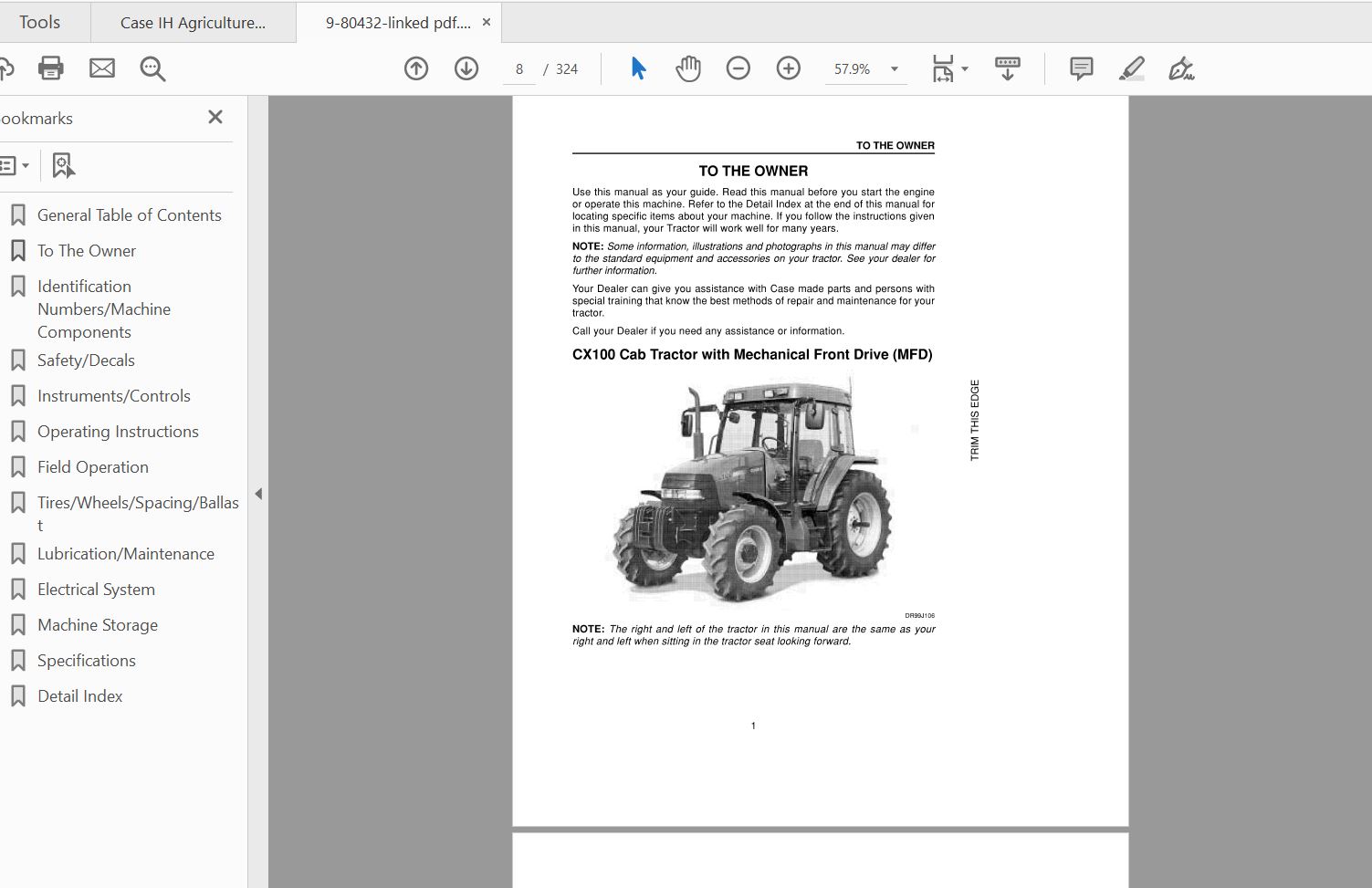
Task: Click the CX100 tractor illustration
Action: click(x=750, y=492)
